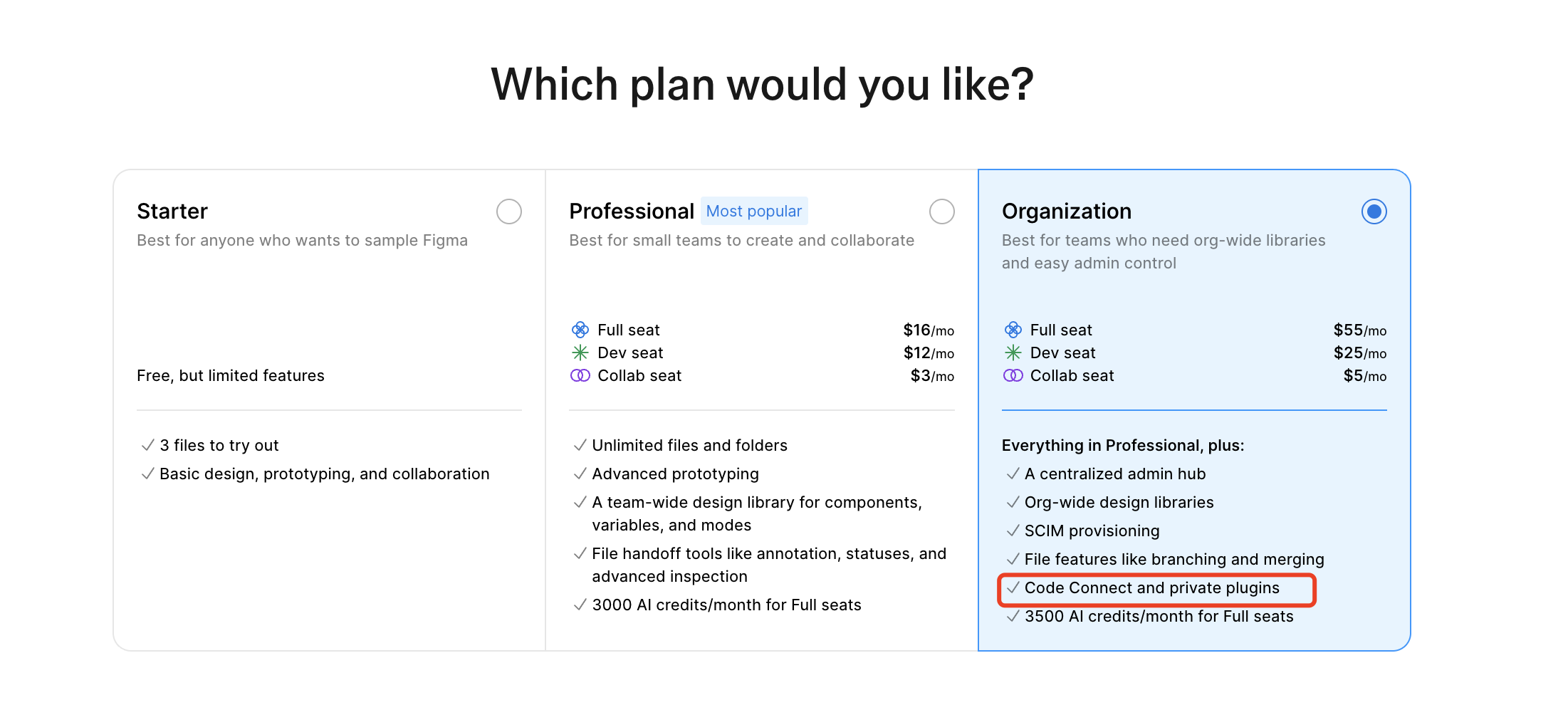The height and width of the screenshot is (705, 1568).
Task: Select the Starter plan radio button
Action: (x=508, y=211)
